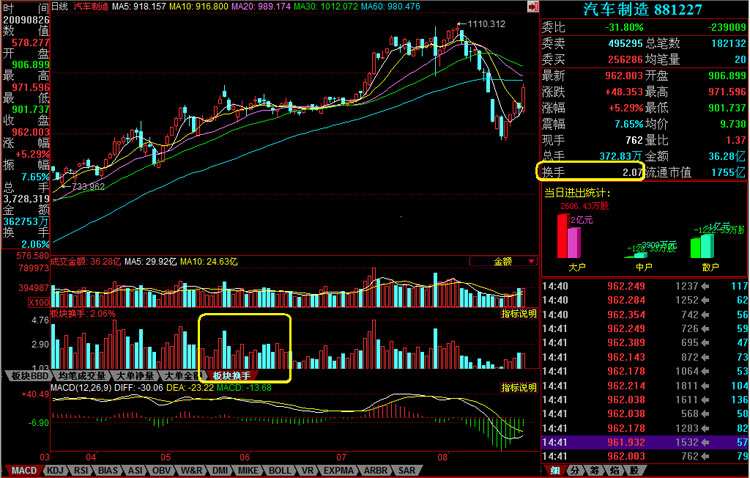Open the 大单净量 tab
Screen dimensions: 750x478
[x=131, y=376]
